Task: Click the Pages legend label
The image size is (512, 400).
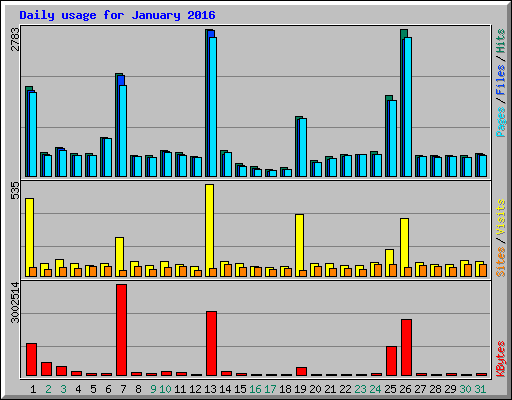Action: pyautogui.click(x=501, y=122)
